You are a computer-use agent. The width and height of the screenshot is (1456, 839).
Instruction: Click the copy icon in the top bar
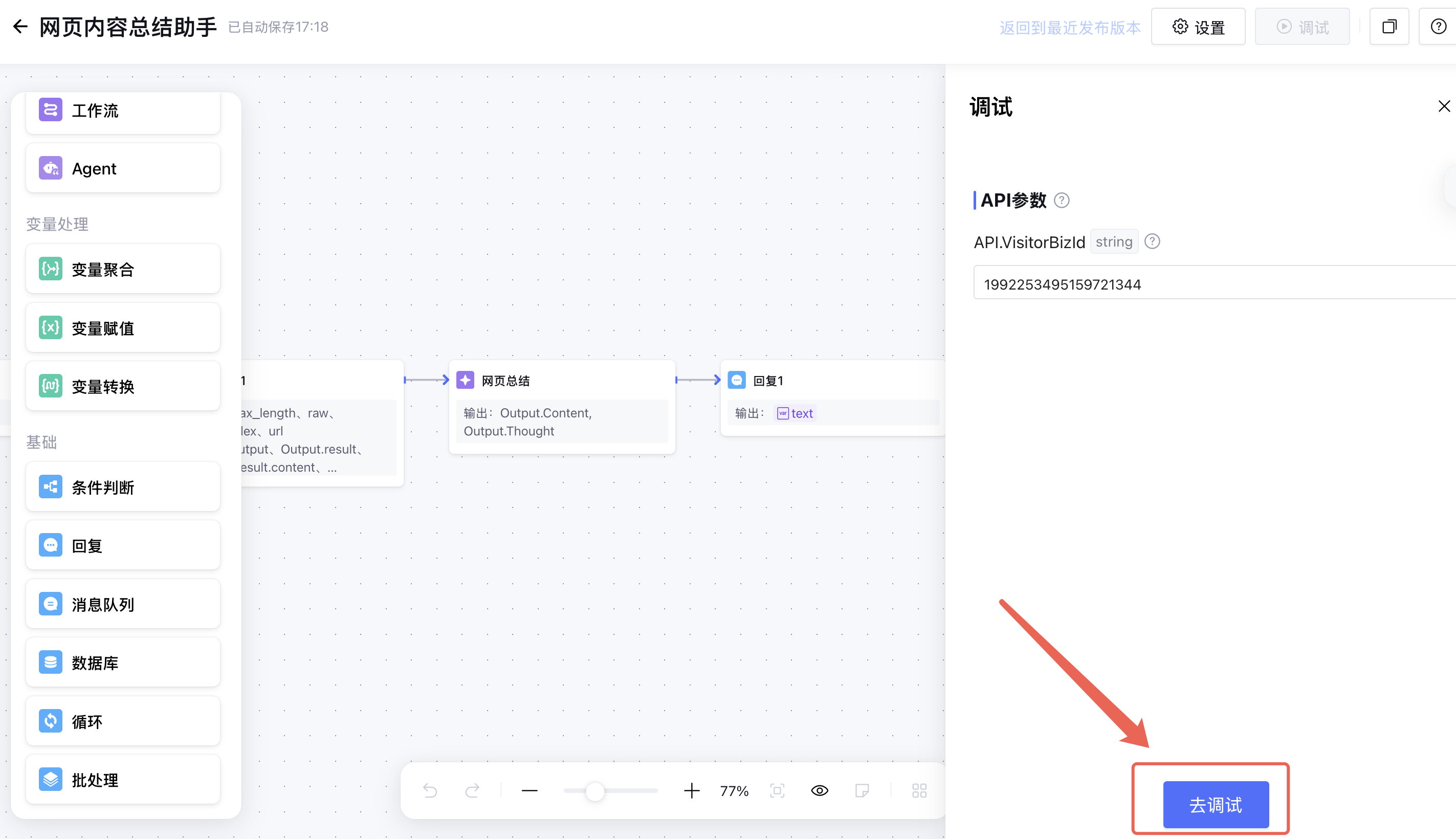[1389, 27]
